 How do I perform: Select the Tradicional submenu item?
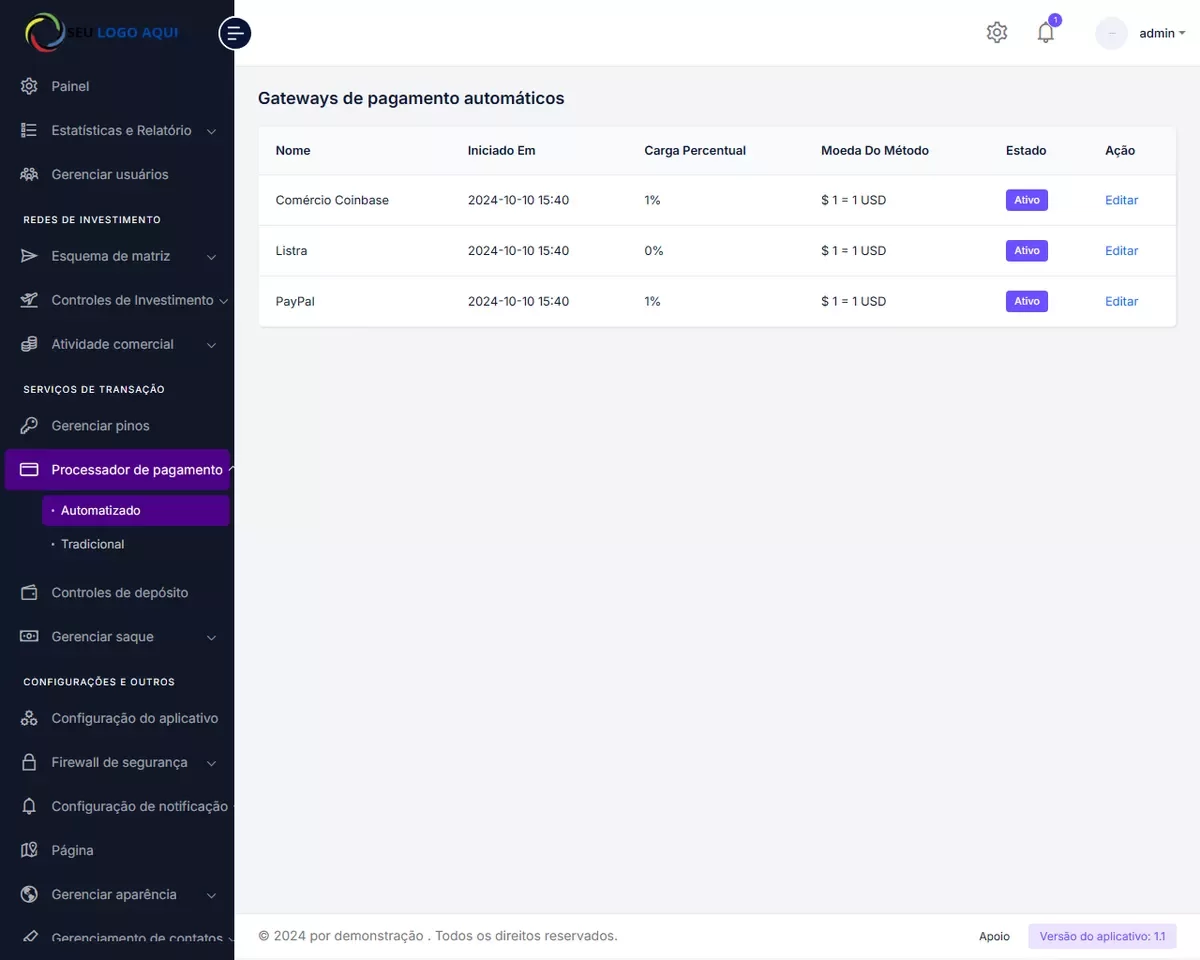pyautogui.click(x=93, y=545)
